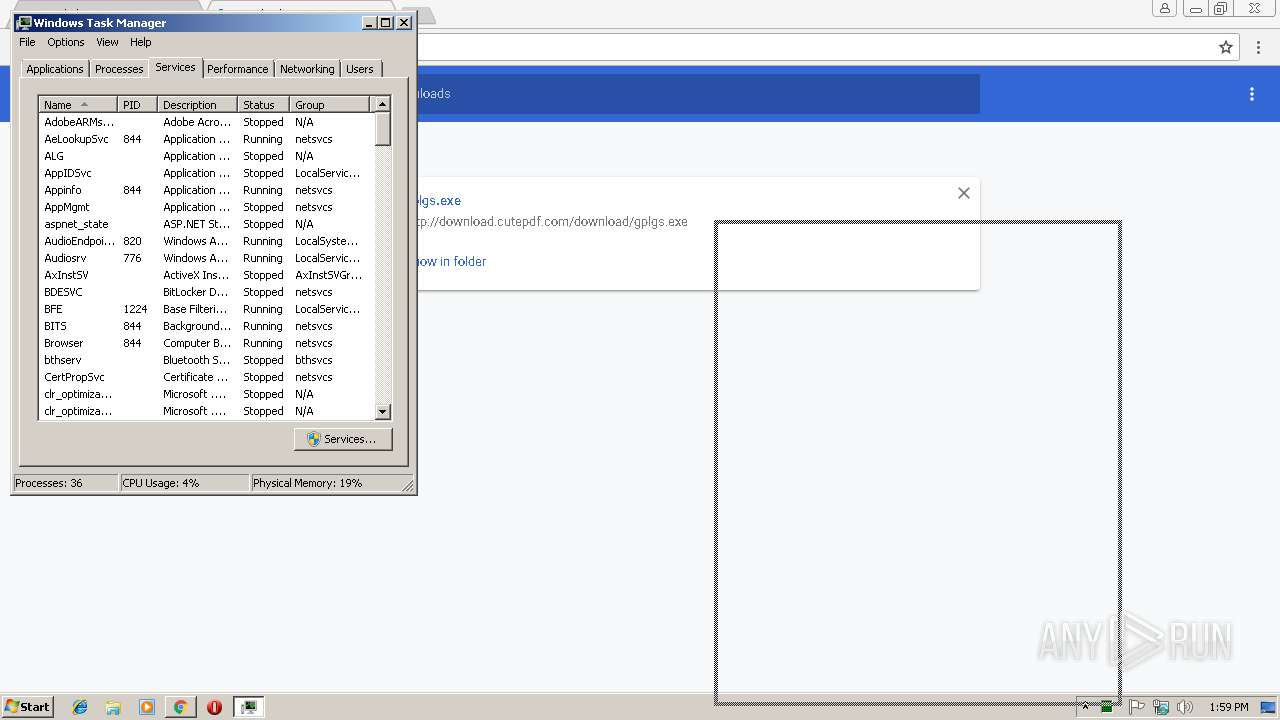Click services list scroll down arrow
The image size is (1280, 720).
point(382,411)
